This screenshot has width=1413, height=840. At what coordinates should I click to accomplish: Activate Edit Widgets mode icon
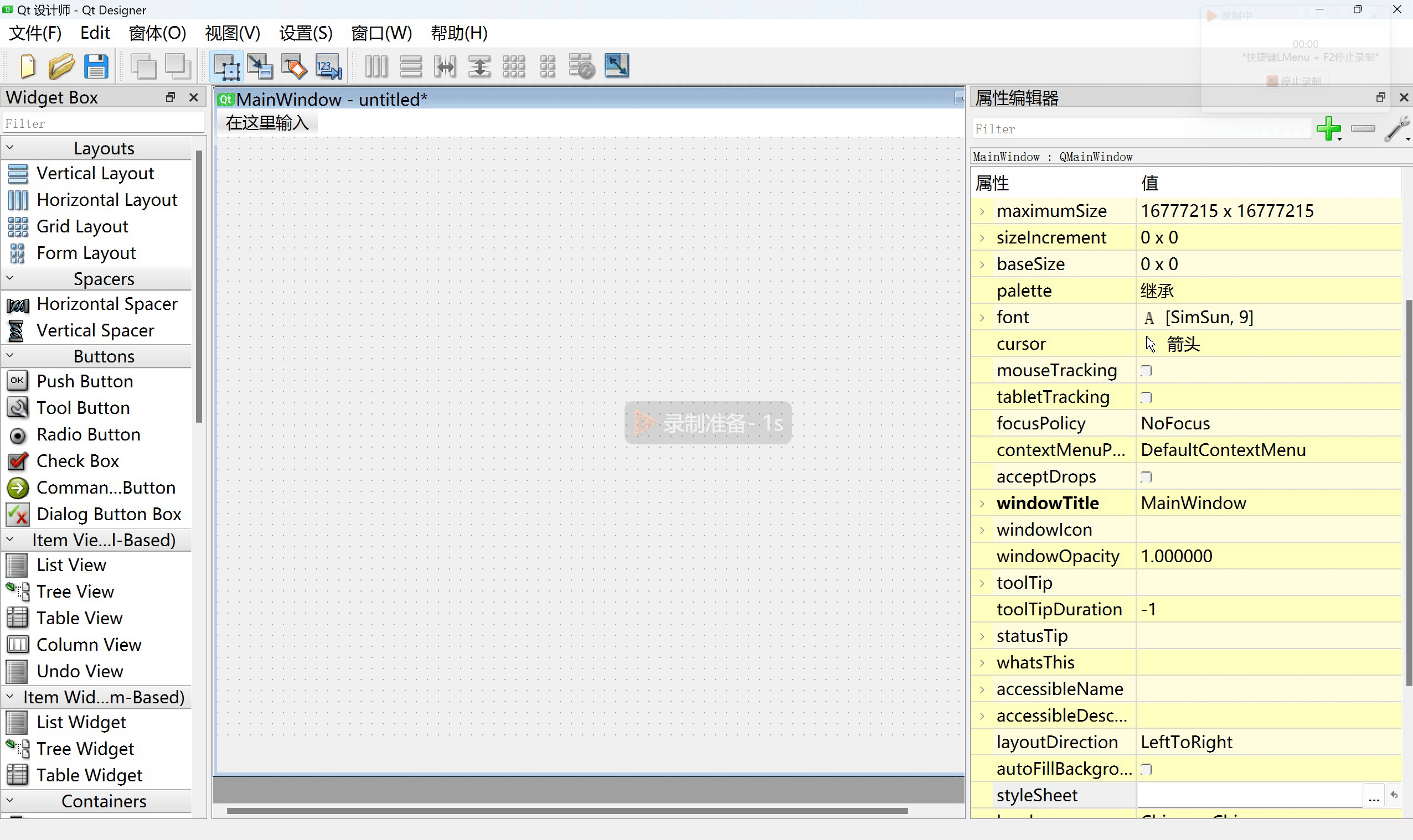click(226, 66)
